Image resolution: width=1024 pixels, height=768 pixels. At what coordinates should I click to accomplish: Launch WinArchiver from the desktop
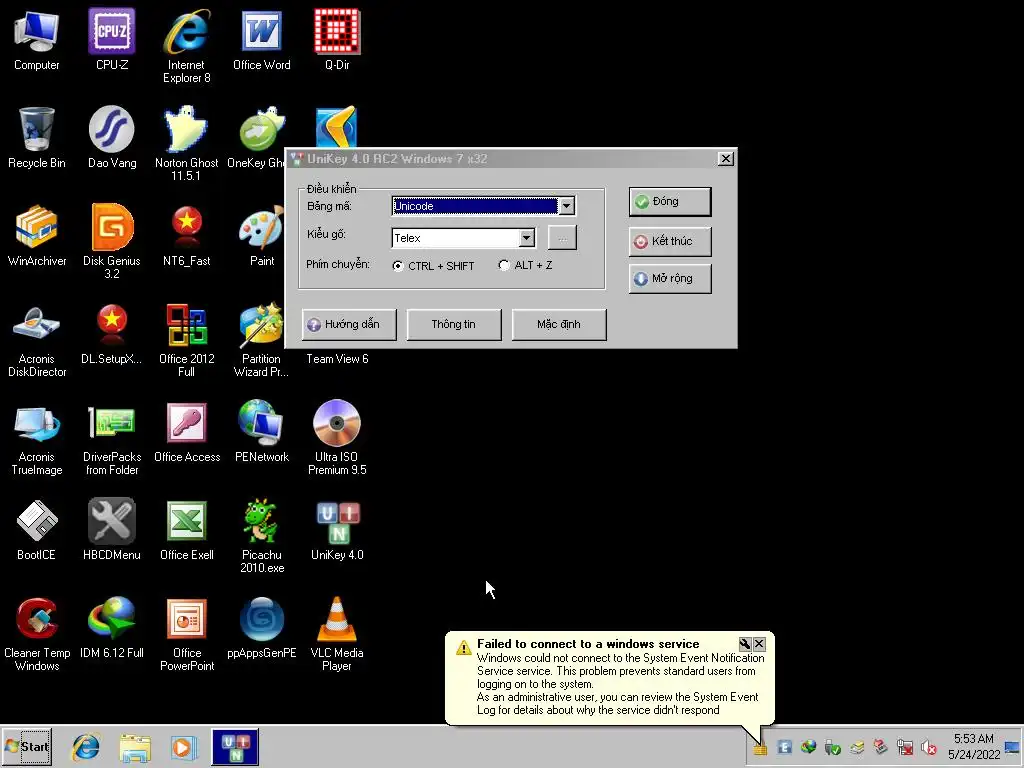point(37,235)
